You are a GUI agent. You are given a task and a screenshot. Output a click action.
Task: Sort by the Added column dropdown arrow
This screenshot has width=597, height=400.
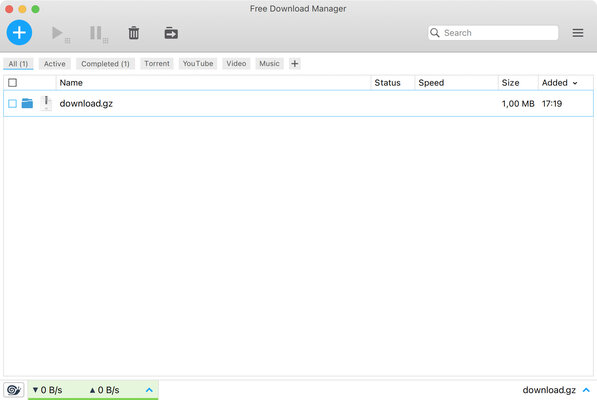(x=575, y=83)
